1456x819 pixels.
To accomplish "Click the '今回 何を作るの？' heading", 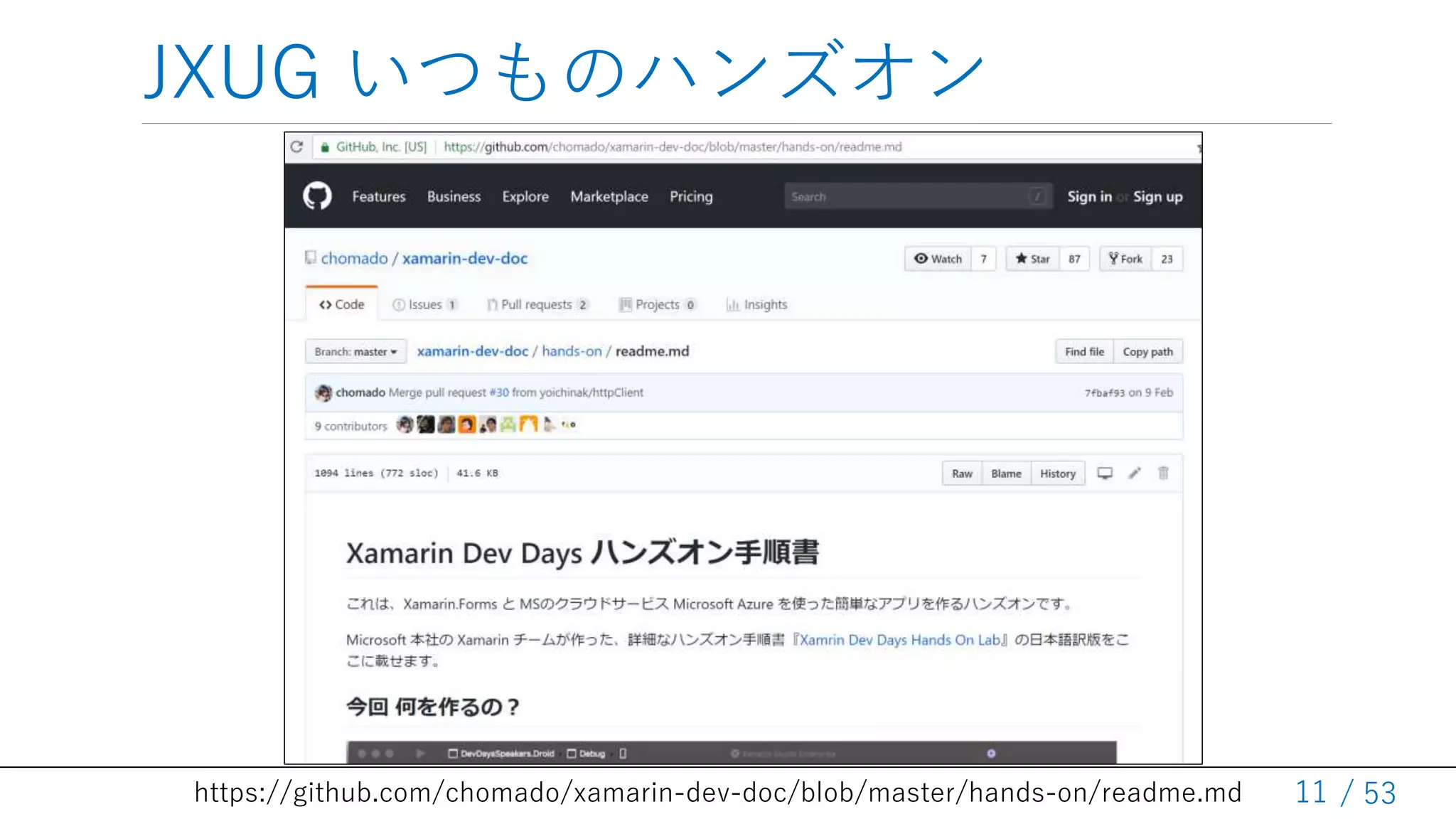I will point(432,707).
